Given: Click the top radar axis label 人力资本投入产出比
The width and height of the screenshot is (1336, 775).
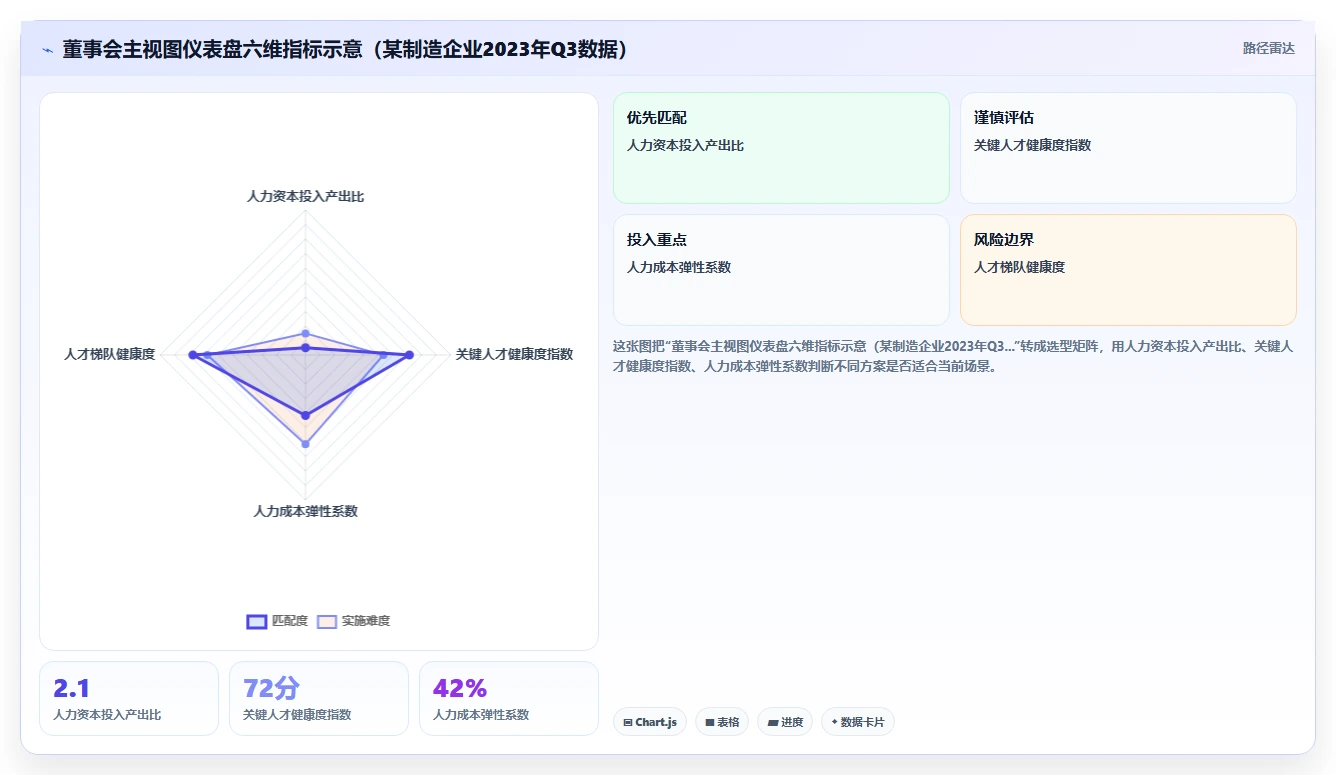Looking at the screenshot, I should (305, 196).
